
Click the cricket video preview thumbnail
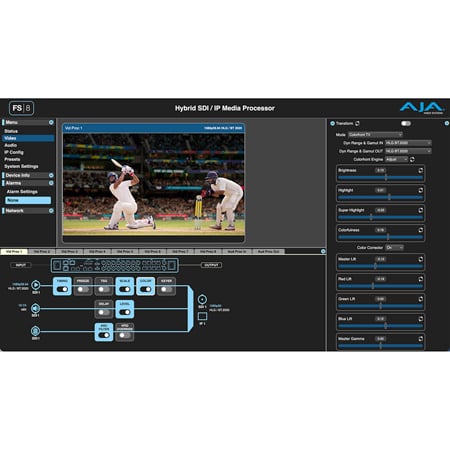154,184
